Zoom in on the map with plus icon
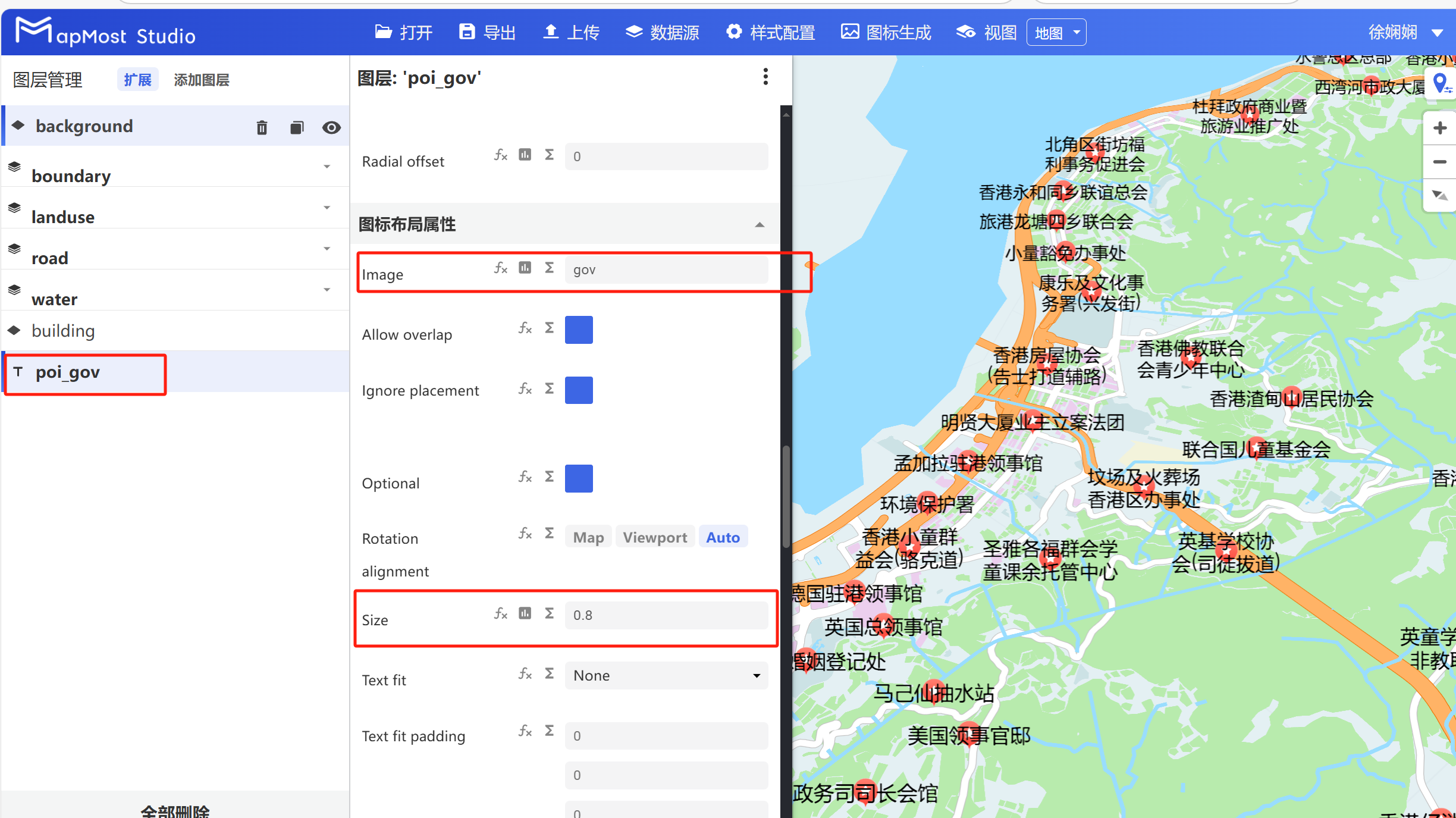Viewport: 1456px width, 818px height. click(1440, 127)
